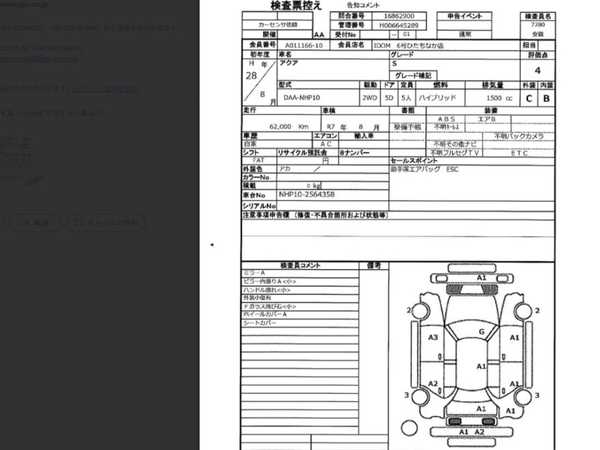Click the overall evaluation score 4
The width and height of the screenshot is (600, 450).
(x=538, y=70)
